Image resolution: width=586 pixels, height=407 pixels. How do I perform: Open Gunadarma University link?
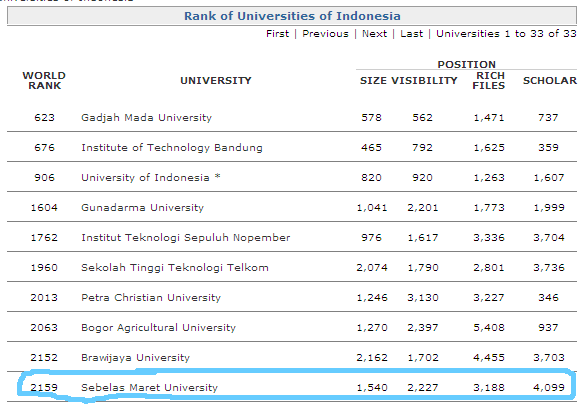(142, 207)
